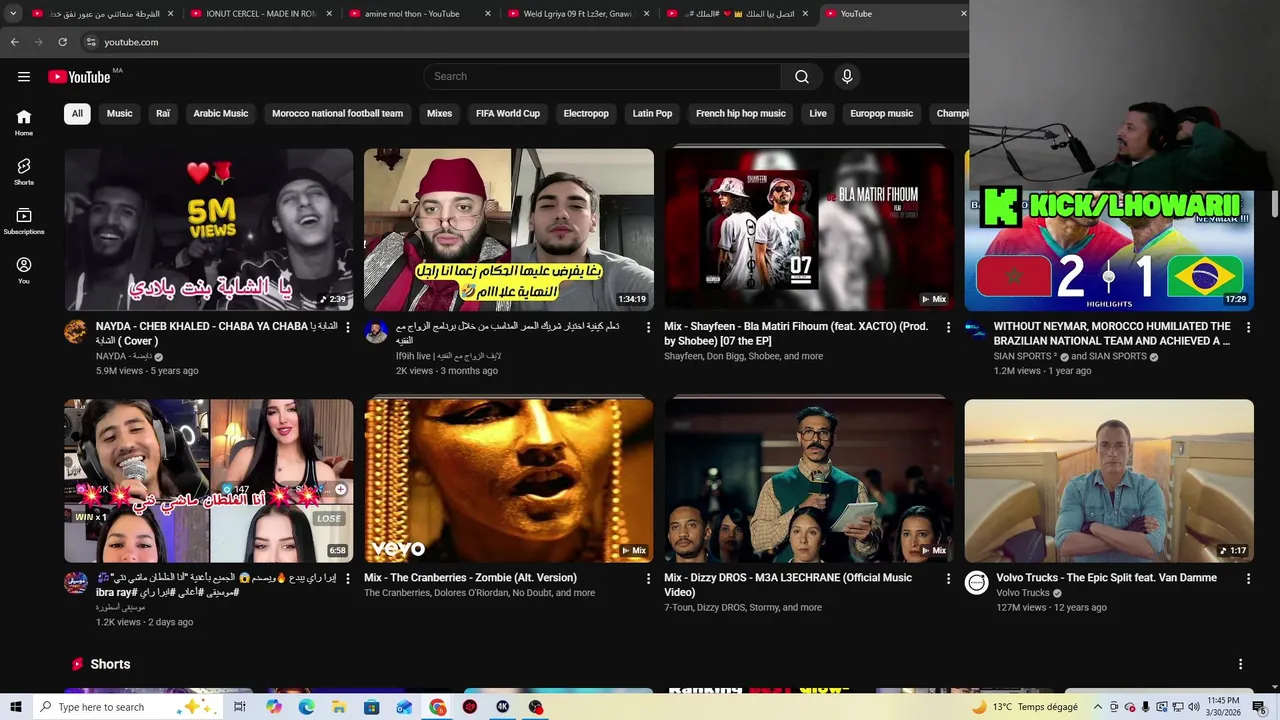Select the Latin Pop filter chip
Viewport: 1280px width, 720px height.
652,114
